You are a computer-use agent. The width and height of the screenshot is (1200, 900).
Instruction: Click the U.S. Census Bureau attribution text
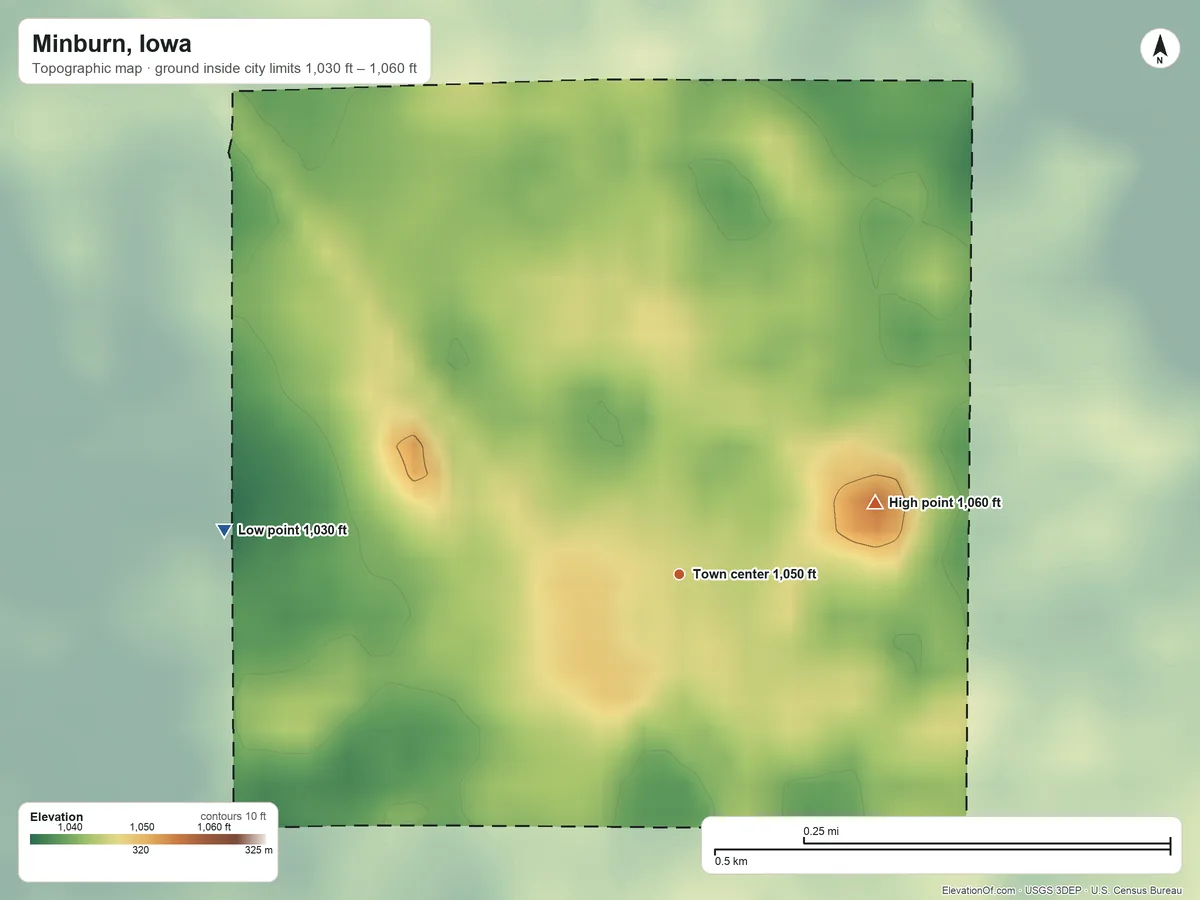1139,890
